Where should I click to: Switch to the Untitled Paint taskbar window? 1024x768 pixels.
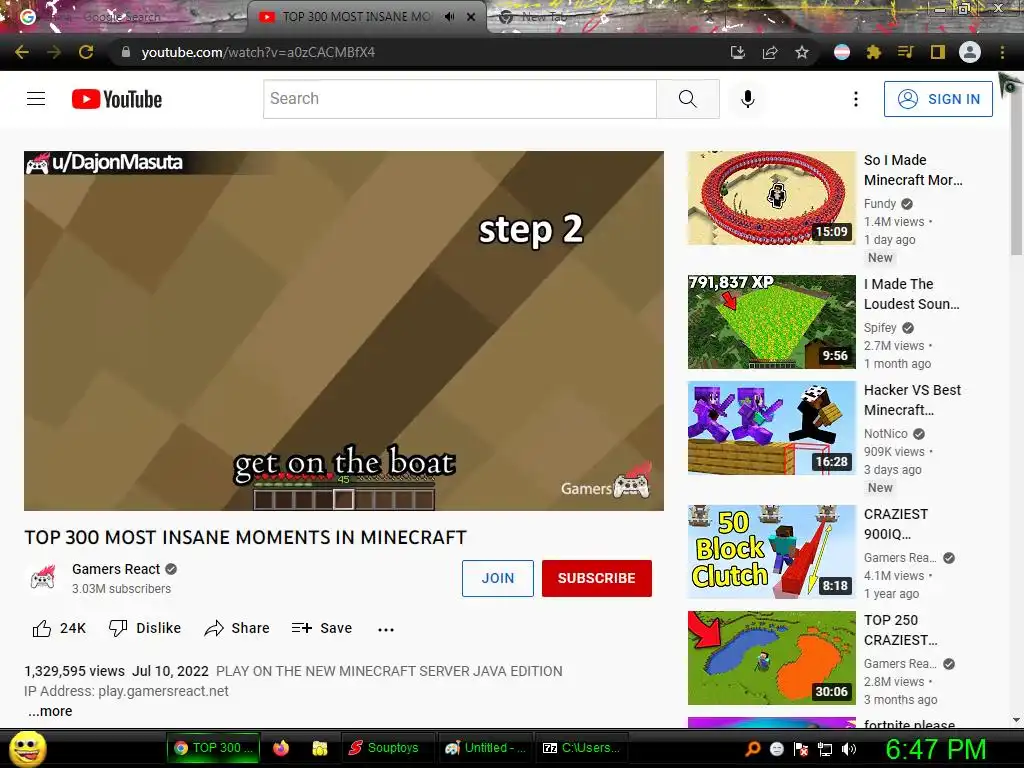[485, 748]
